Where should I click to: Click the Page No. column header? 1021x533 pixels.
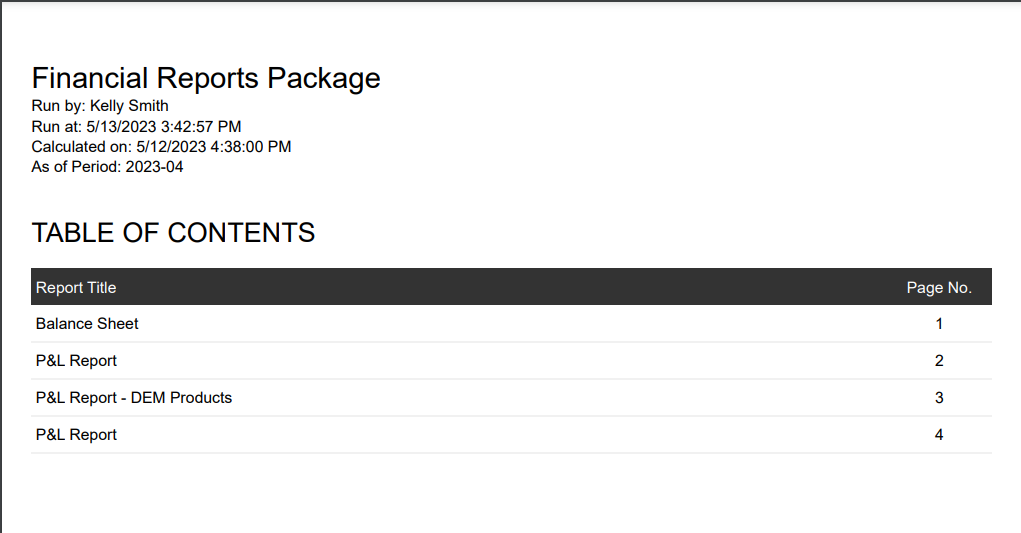[x=939, y=288]
